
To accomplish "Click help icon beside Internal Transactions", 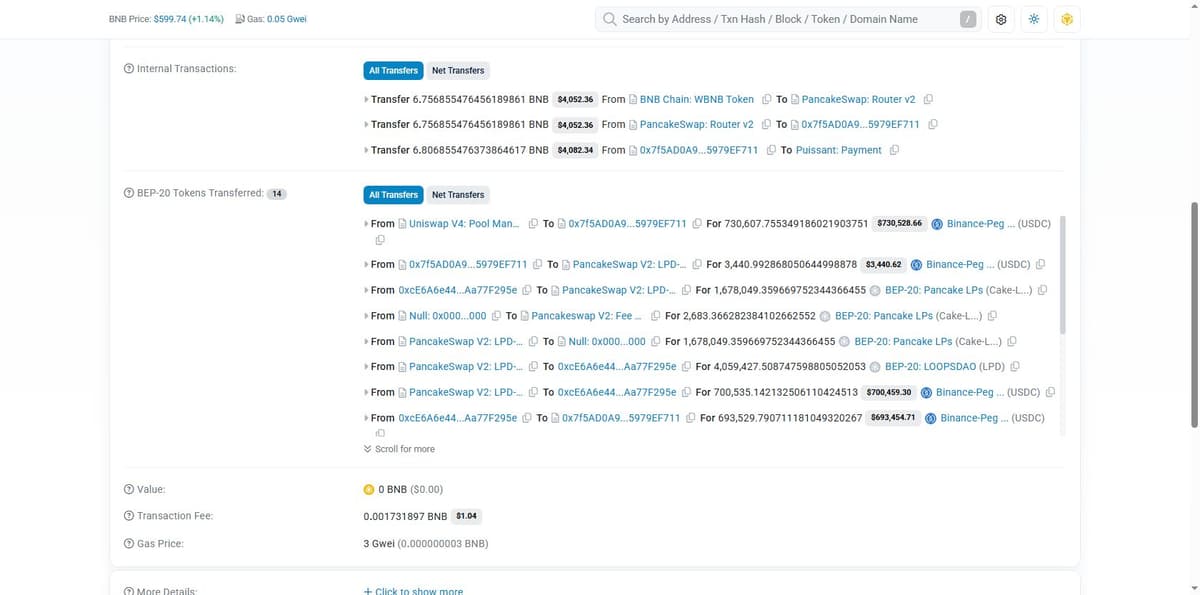I will tap(128, 69).
